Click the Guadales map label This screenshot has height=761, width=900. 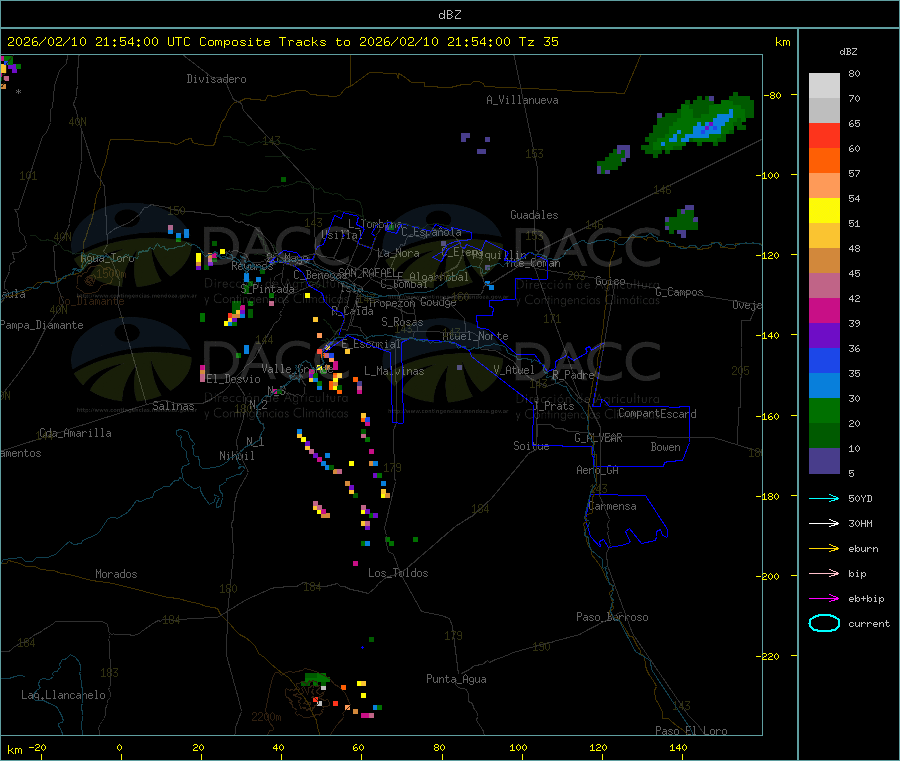(534, 215)
